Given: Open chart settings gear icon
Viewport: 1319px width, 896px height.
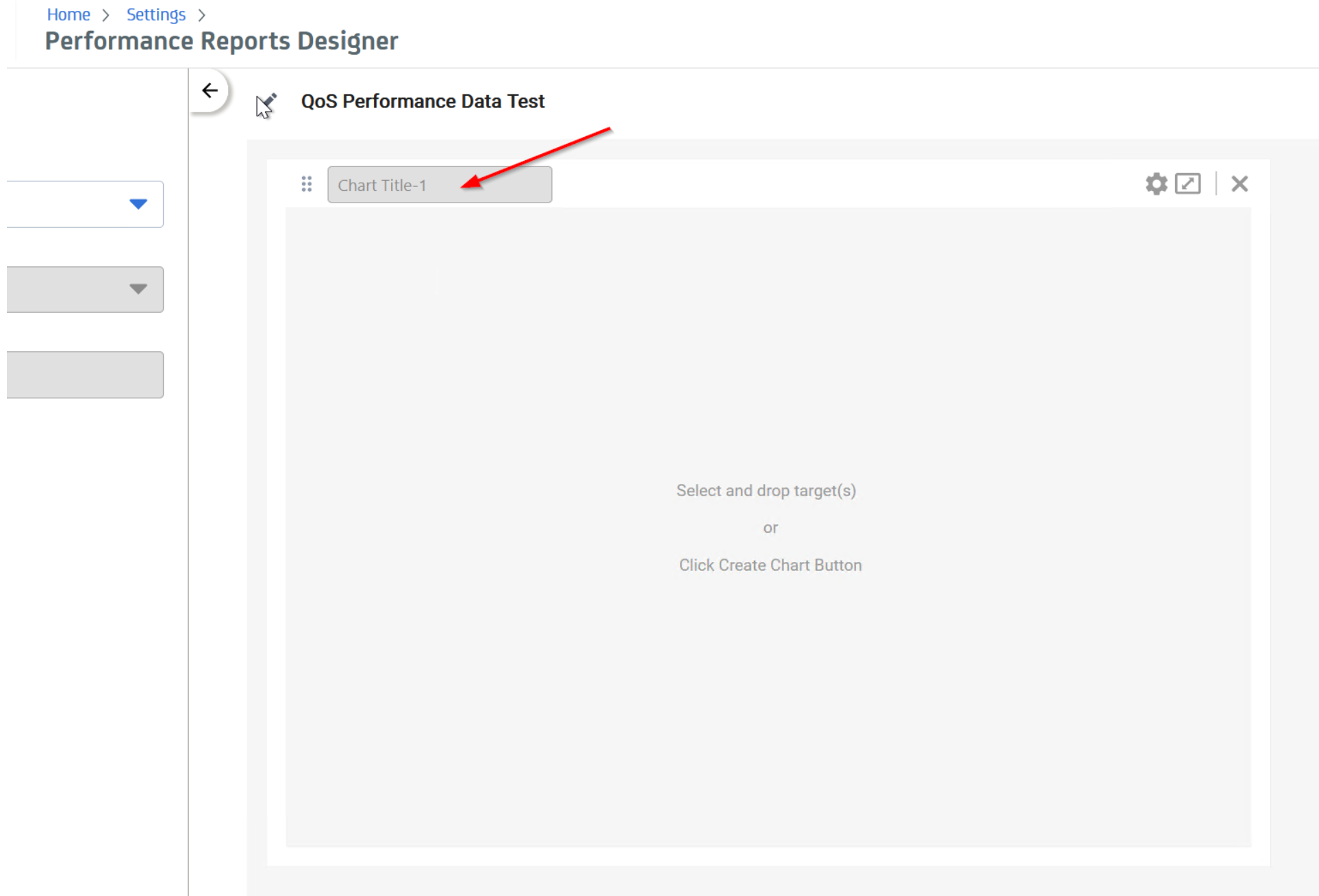Looking at the screenshot, I should 1156,183.
